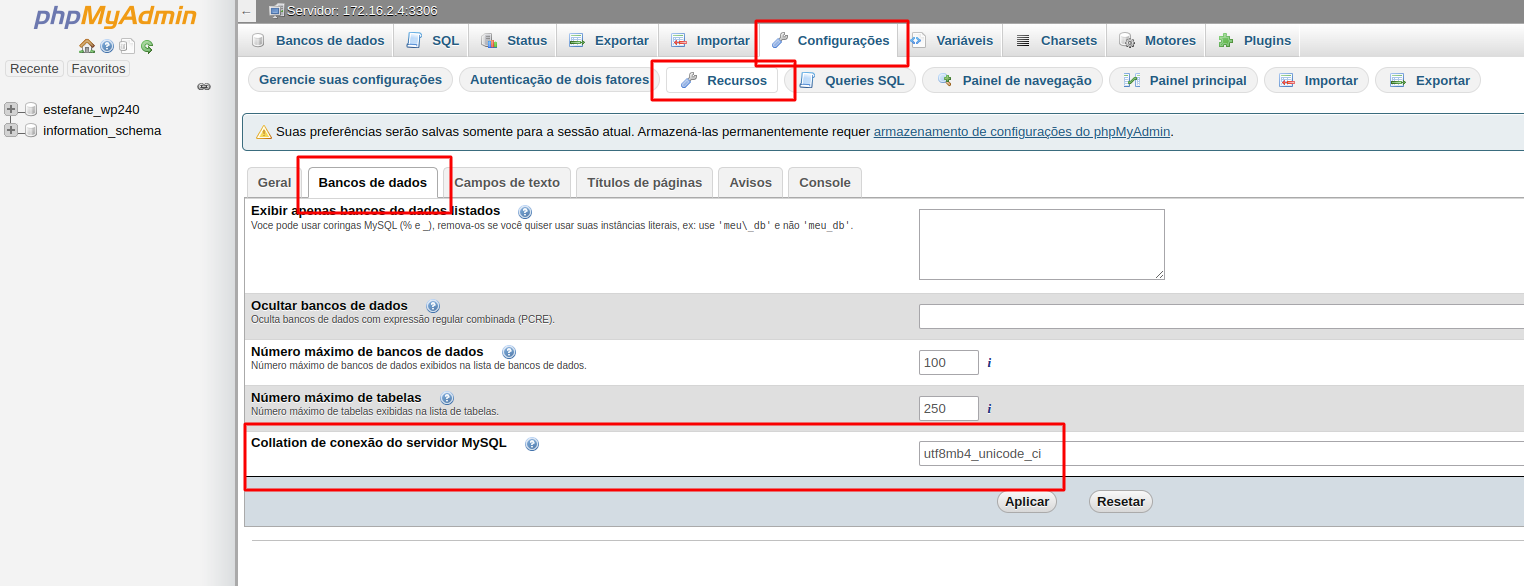Click the Resetar button
This screenshot has width=1524, height=586.
click(x=1121, y=501)
